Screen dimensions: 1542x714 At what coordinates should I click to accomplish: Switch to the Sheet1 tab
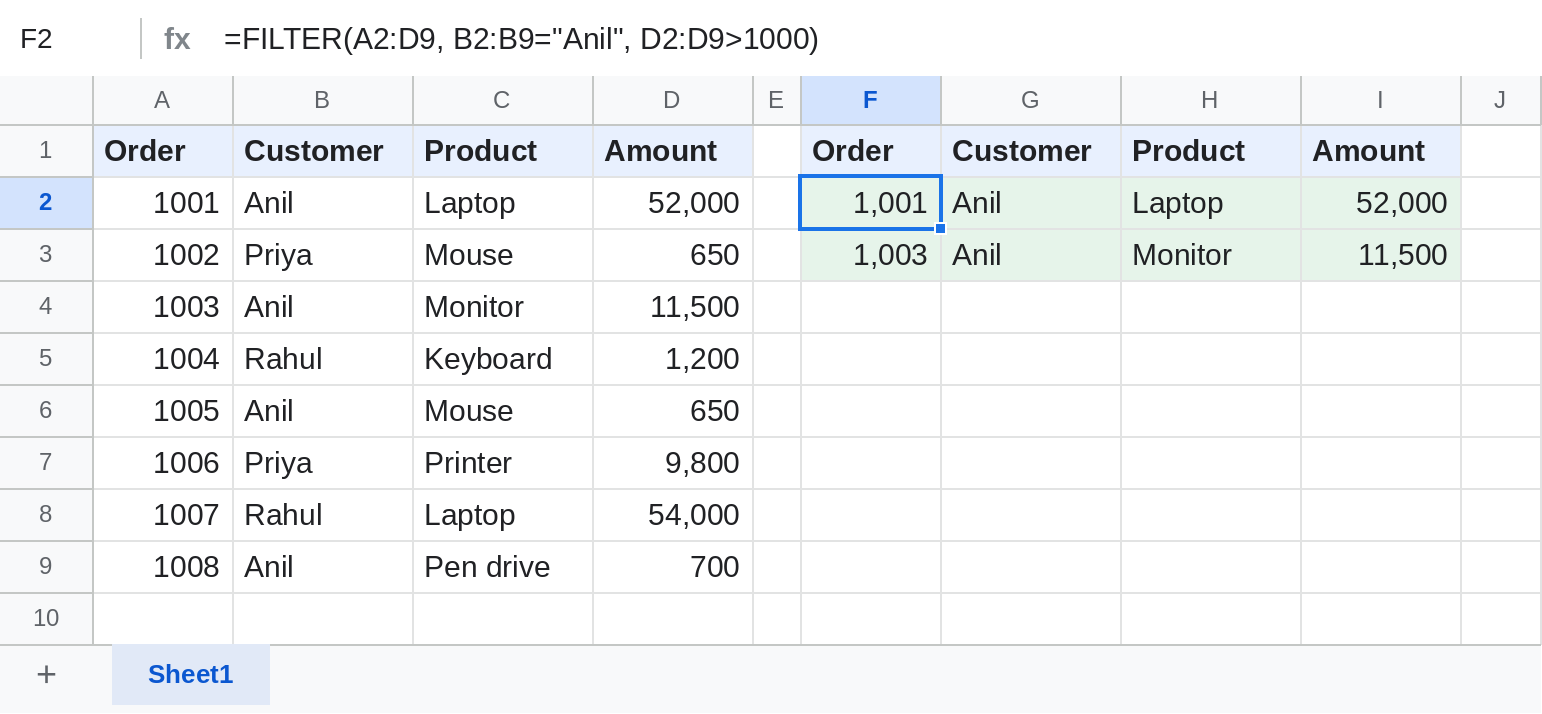pos(191,675)
